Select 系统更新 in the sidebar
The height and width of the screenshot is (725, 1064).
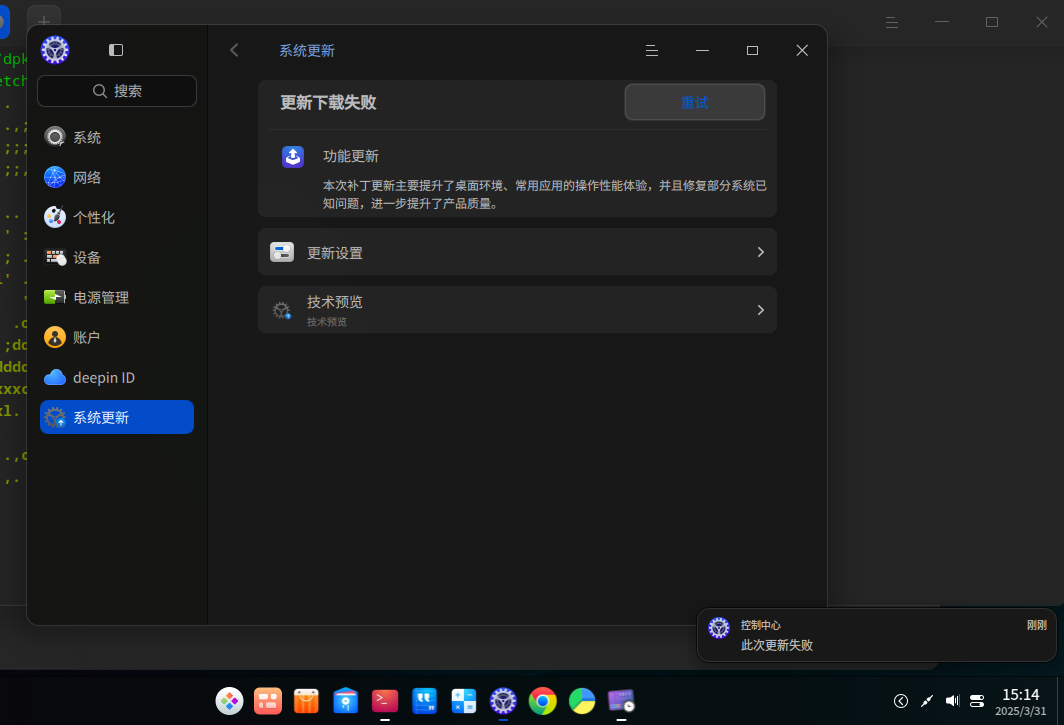pyautogui.click(x=117, y=417)
